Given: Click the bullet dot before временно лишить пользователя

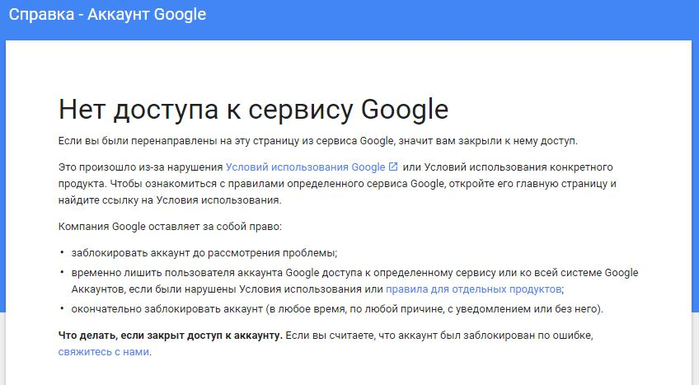Looking at the screenshot, I should click(x=62, y=272).
